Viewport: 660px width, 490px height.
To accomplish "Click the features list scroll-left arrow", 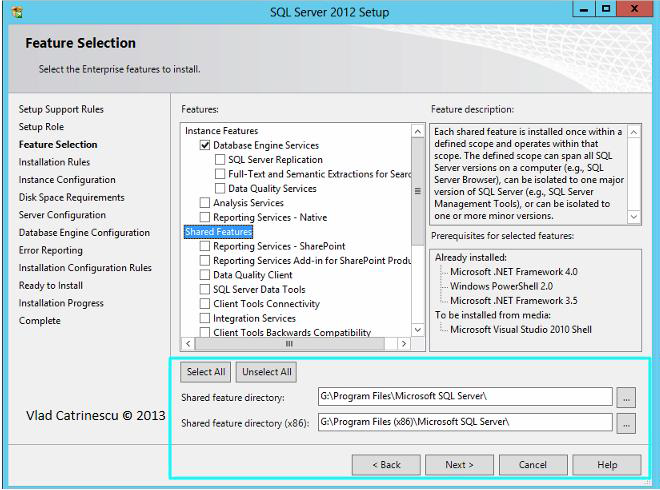I will [188, 344].
